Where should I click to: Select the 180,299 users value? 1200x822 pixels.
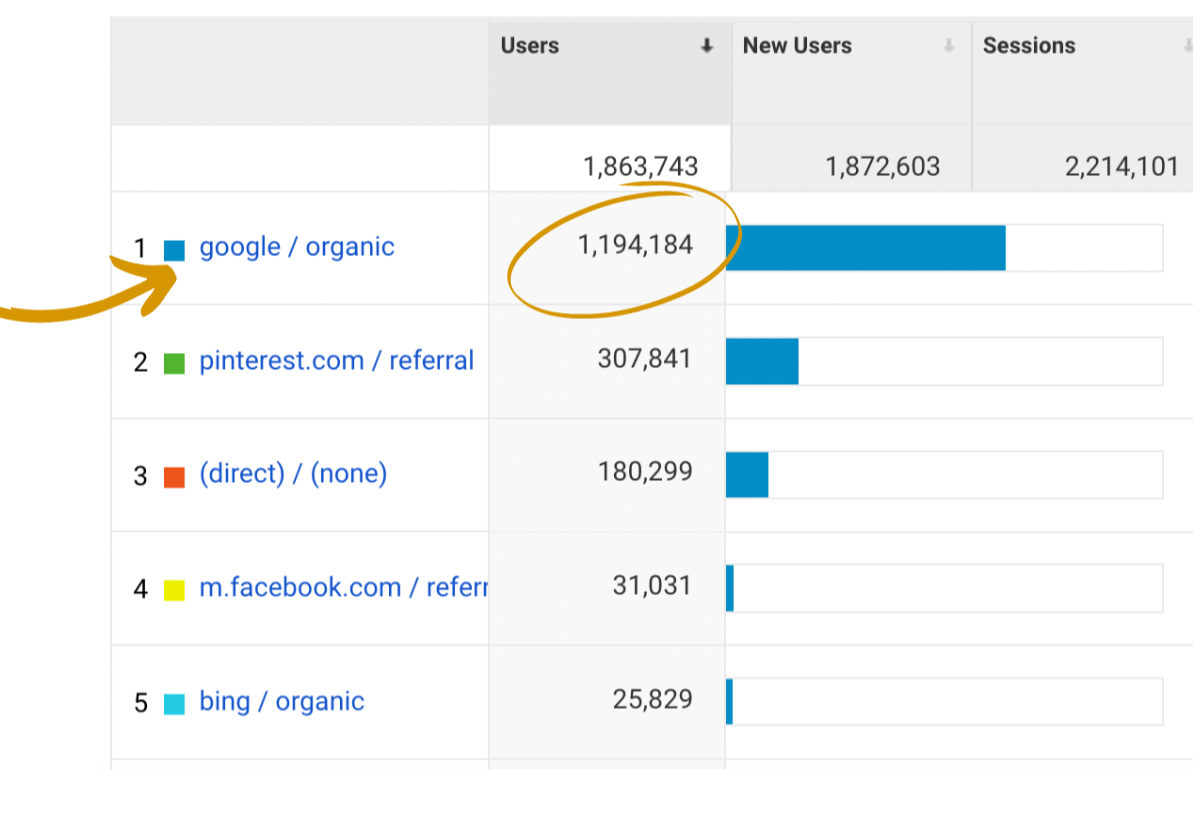click(x=645, y=471)
